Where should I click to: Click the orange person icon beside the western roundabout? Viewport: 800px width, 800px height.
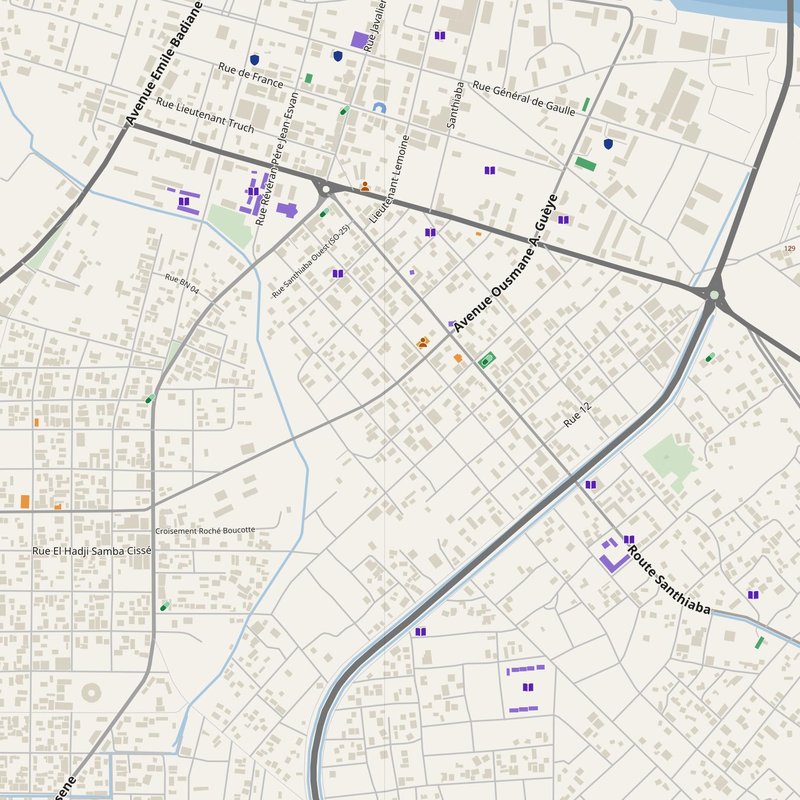(x=365, y=187)
